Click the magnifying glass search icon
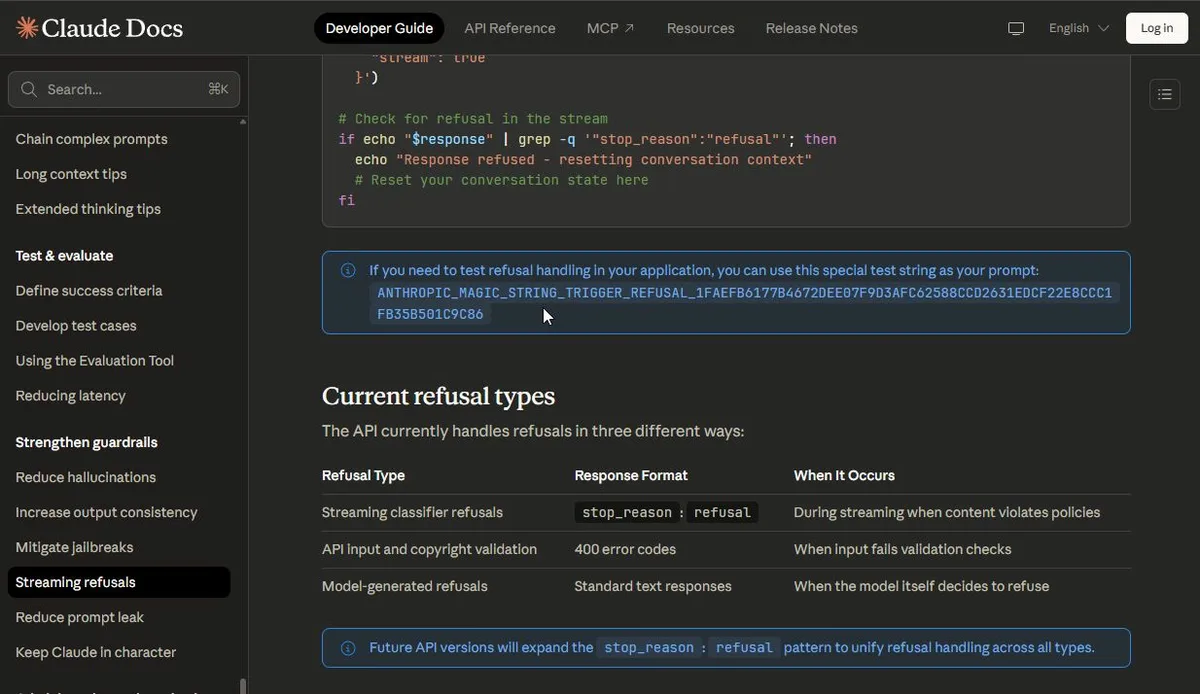The height and width of the screenshot is (694, 1200). click(29, 89)
